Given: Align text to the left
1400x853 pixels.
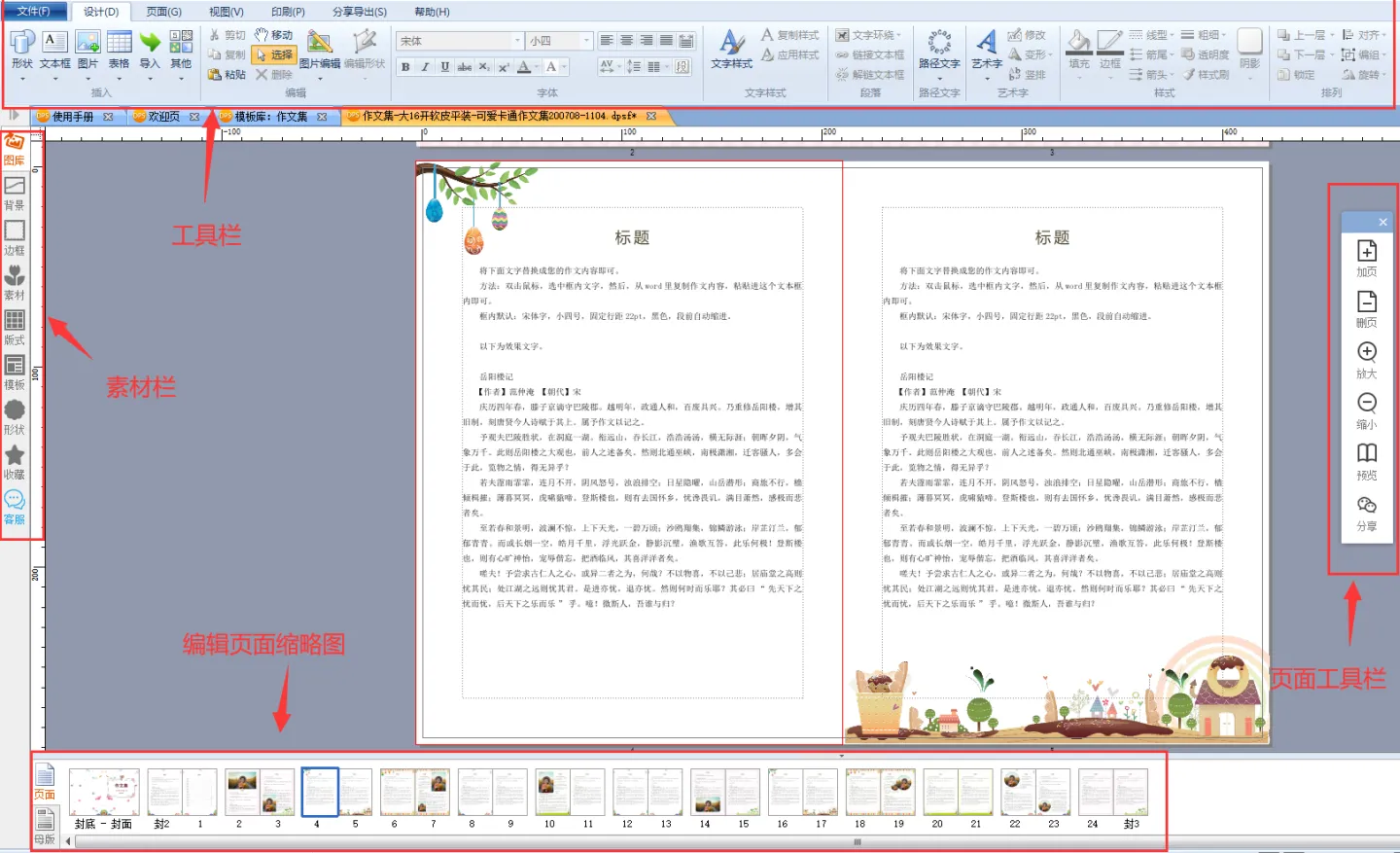Looking at the screenshot, I should pos(607,41).
